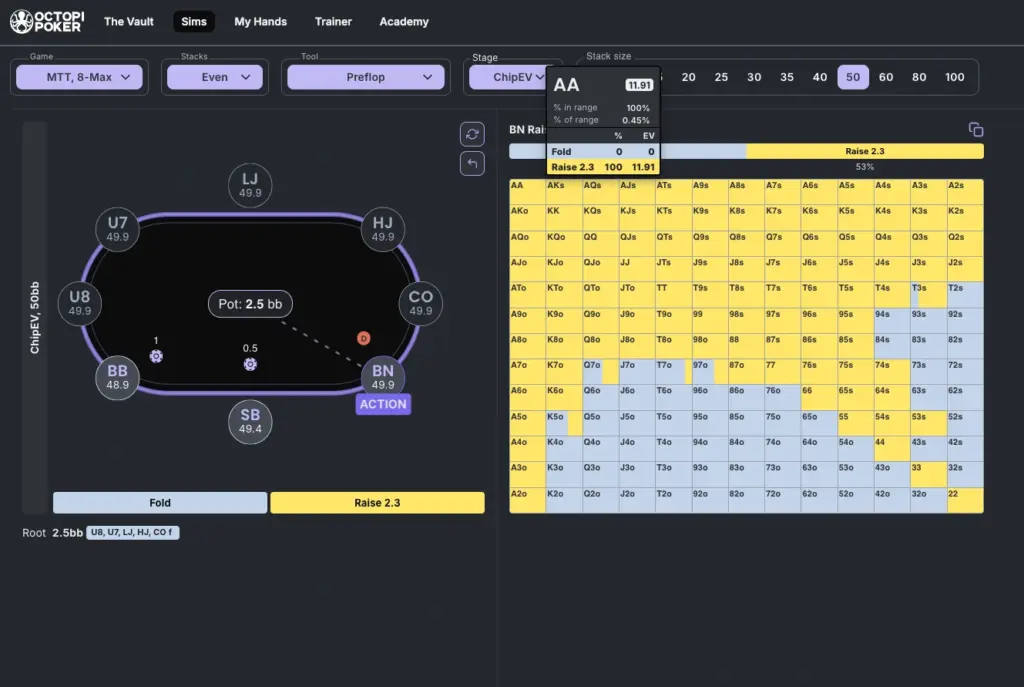Select the K5o hand cell
1024x687 pixels.
click(564, 423)
